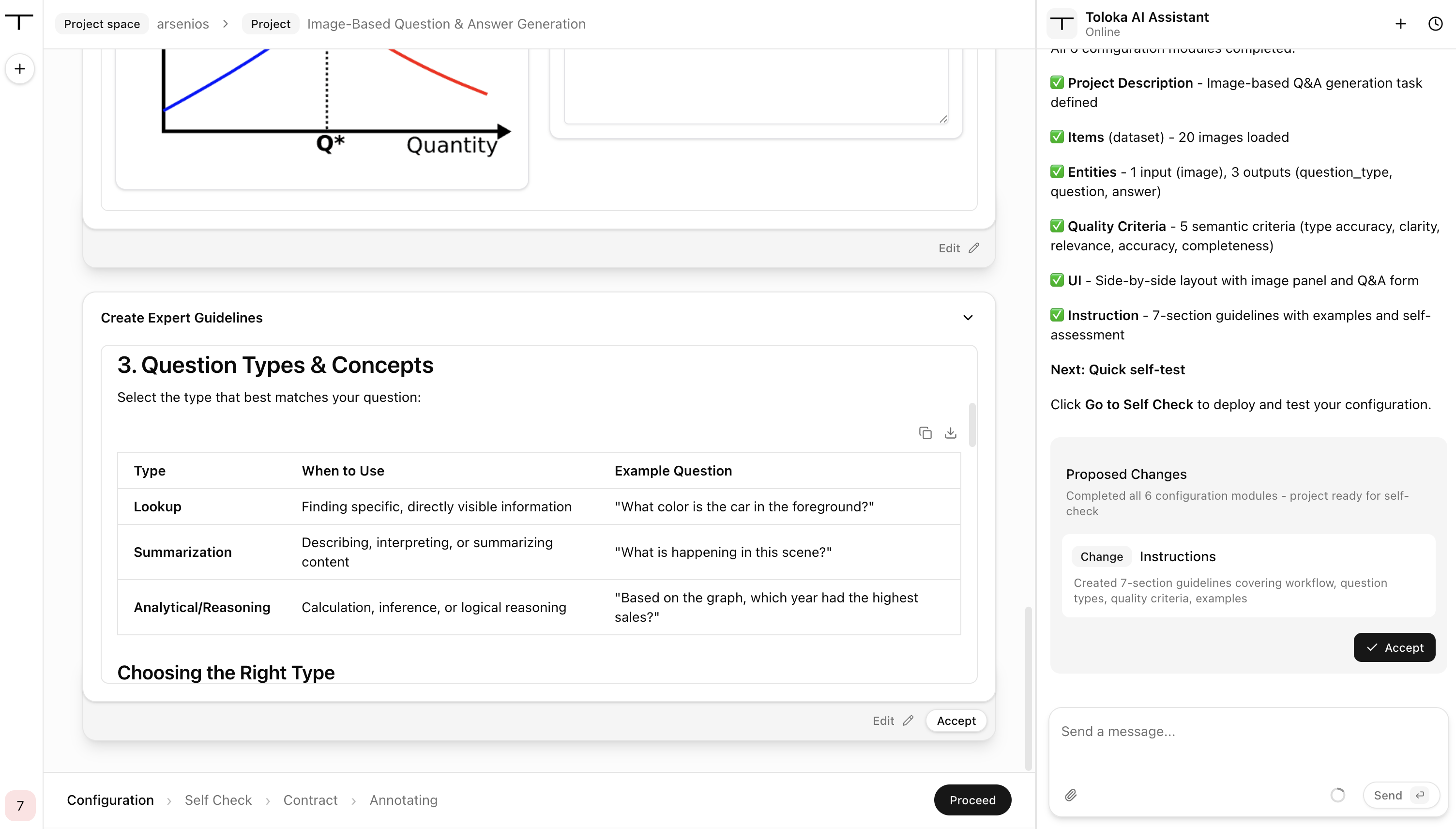Click the plus button in left sidebar

pos(20,69)
